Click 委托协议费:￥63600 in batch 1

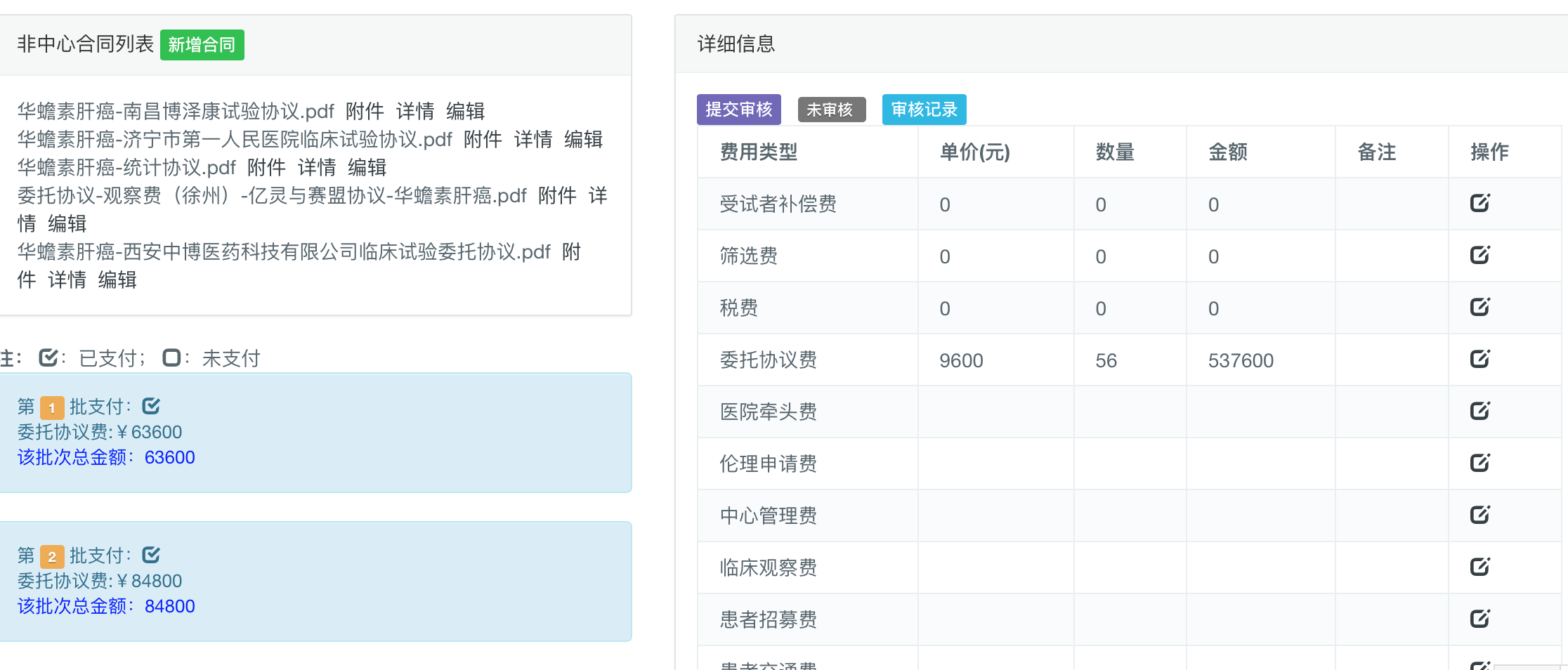click(x=100, y=432)
